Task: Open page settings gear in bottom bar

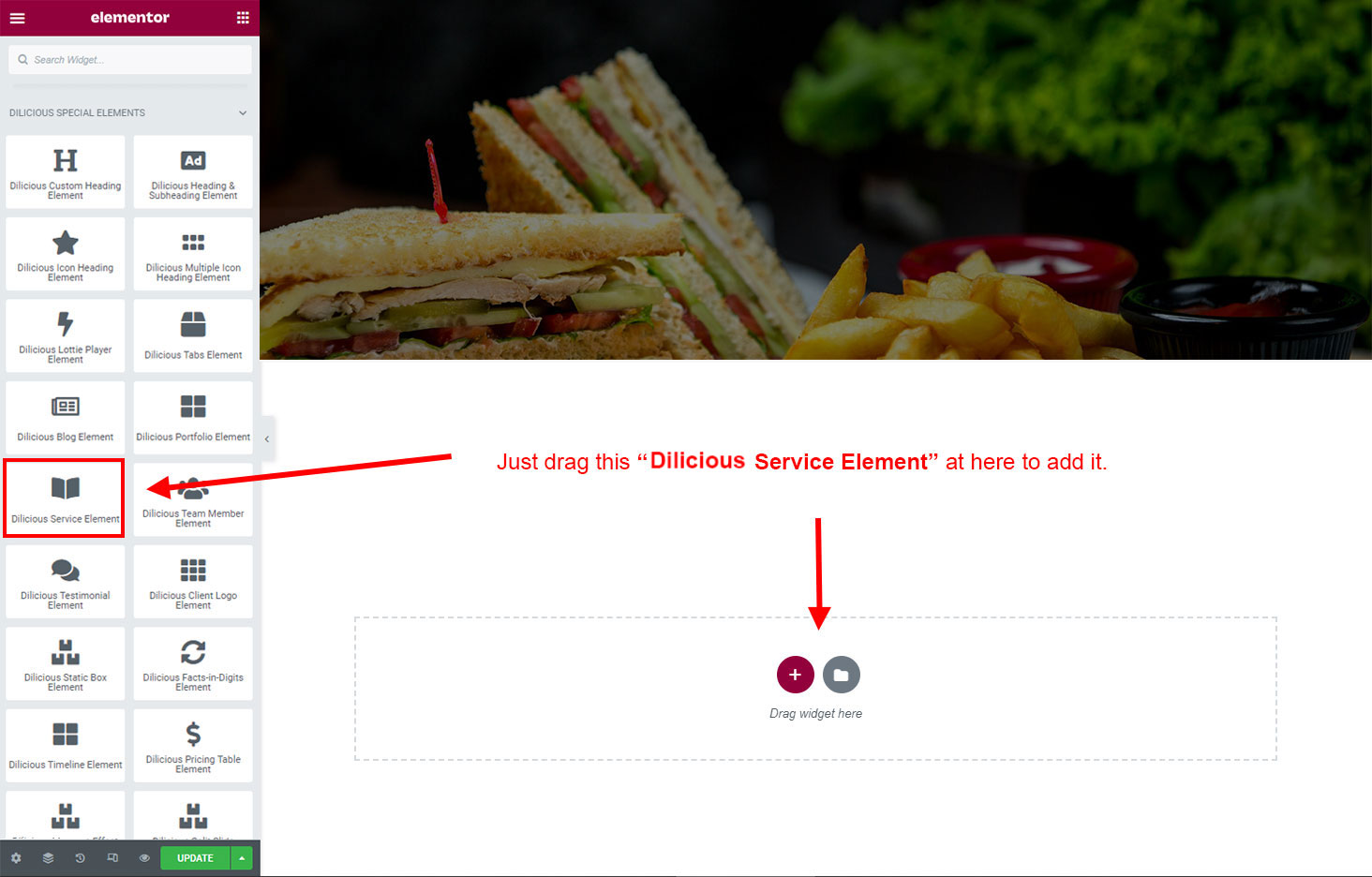Action: (16, 858)
